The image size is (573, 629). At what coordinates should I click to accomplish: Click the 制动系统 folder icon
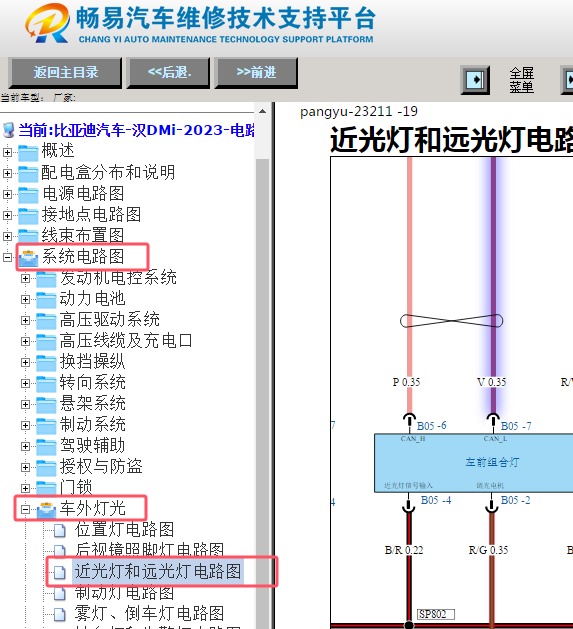tap(46, 425)
